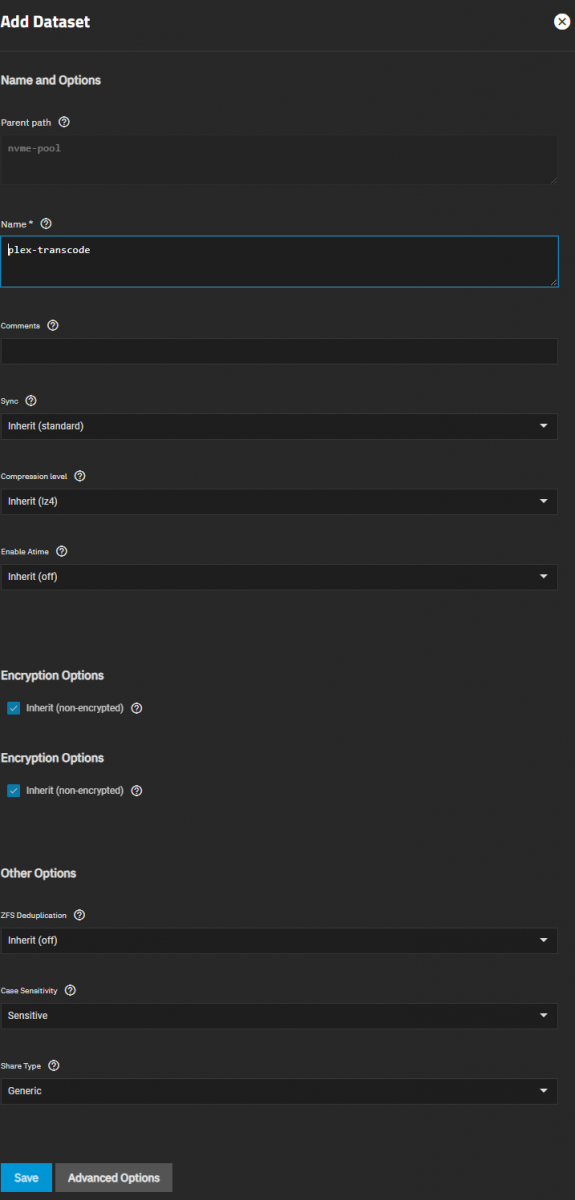Show Case Sensitivity help tooltip
The height and width of the screenshot is (1200, 575).
pyautogui.click(x=70, y=990)
